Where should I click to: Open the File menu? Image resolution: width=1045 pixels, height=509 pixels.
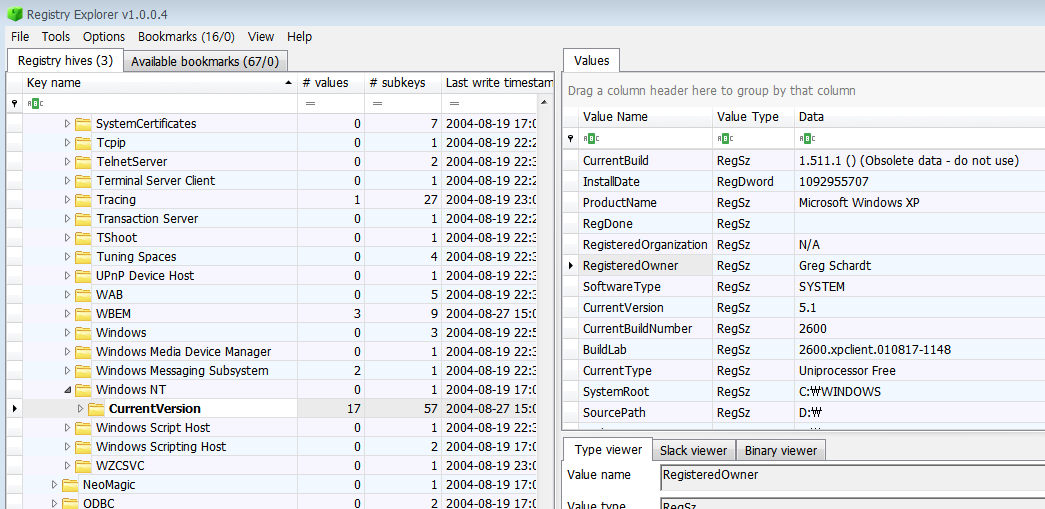coord(20,37)
